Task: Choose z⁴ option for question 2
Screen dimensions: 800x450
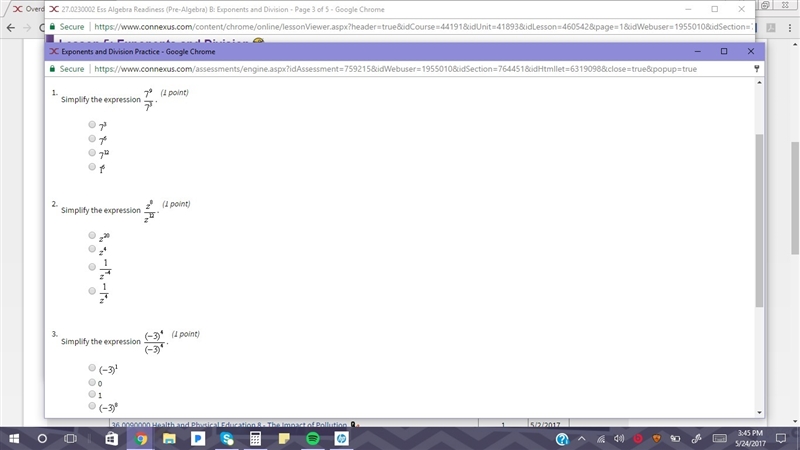Action: [92, 249]
